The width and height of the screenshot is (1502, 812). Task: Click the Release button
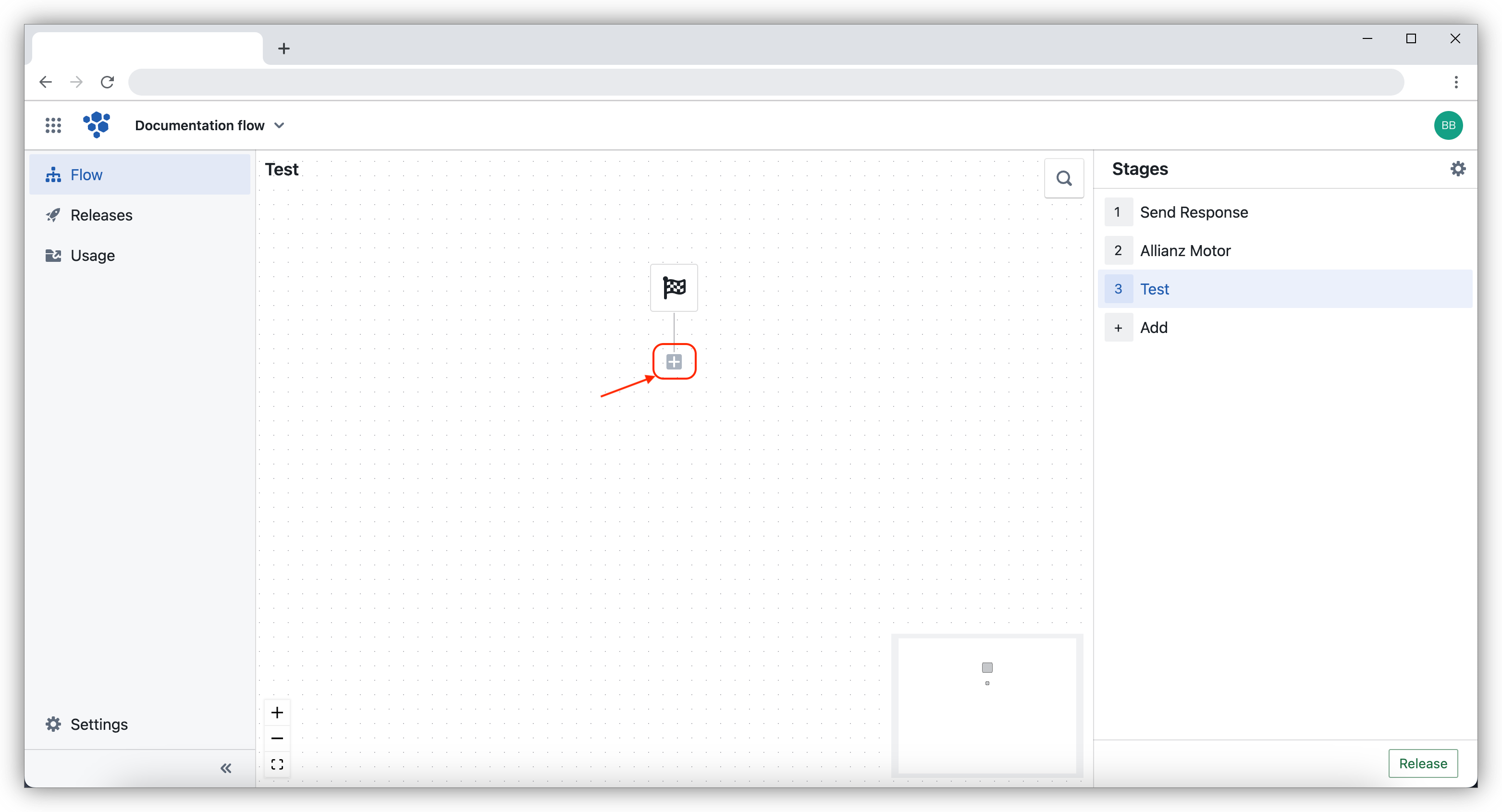tap(1423, 763)
